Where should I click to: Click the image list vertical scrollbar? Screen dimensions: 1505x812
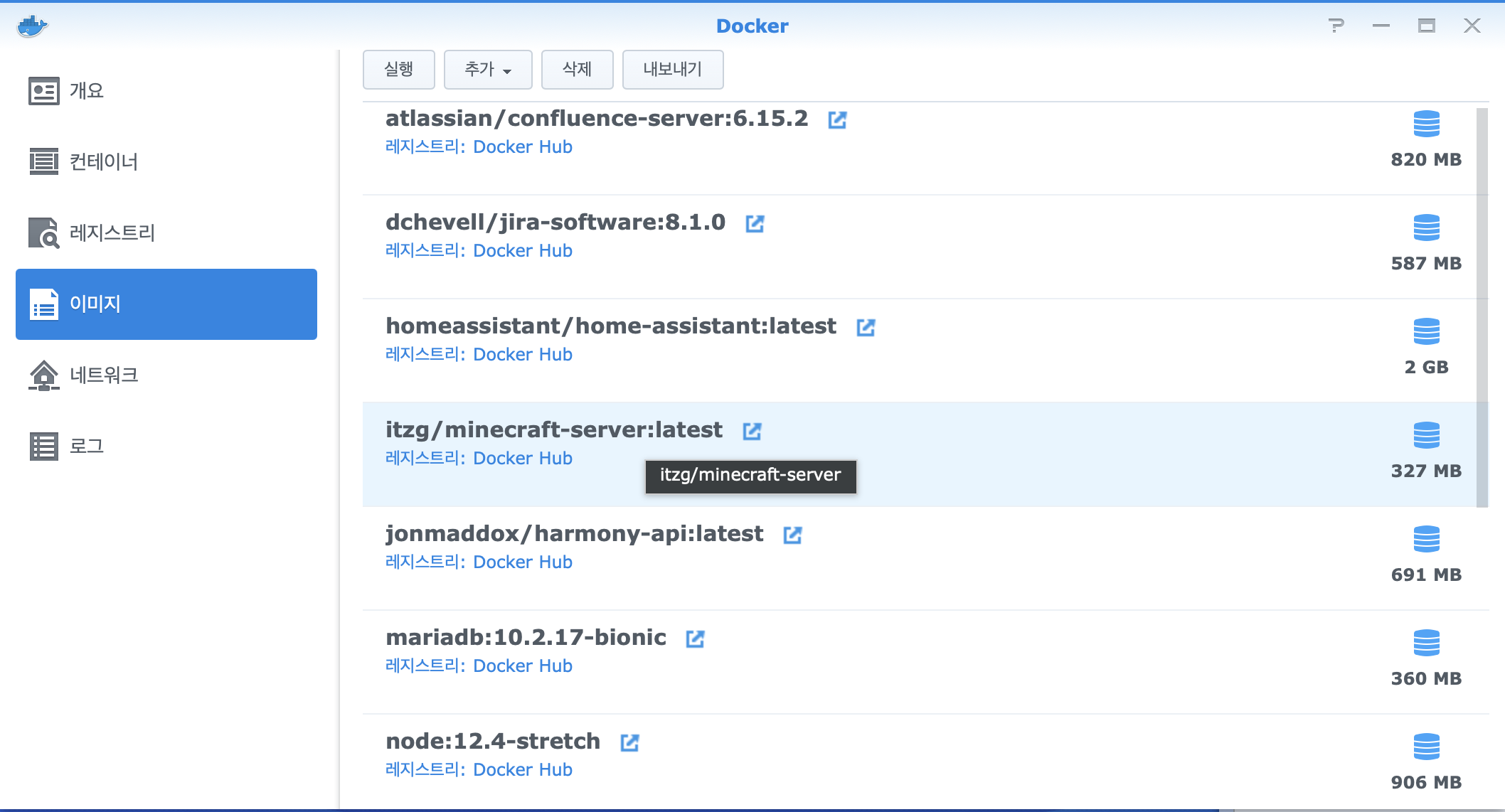pyautogui.click(x=1482, y=306)
